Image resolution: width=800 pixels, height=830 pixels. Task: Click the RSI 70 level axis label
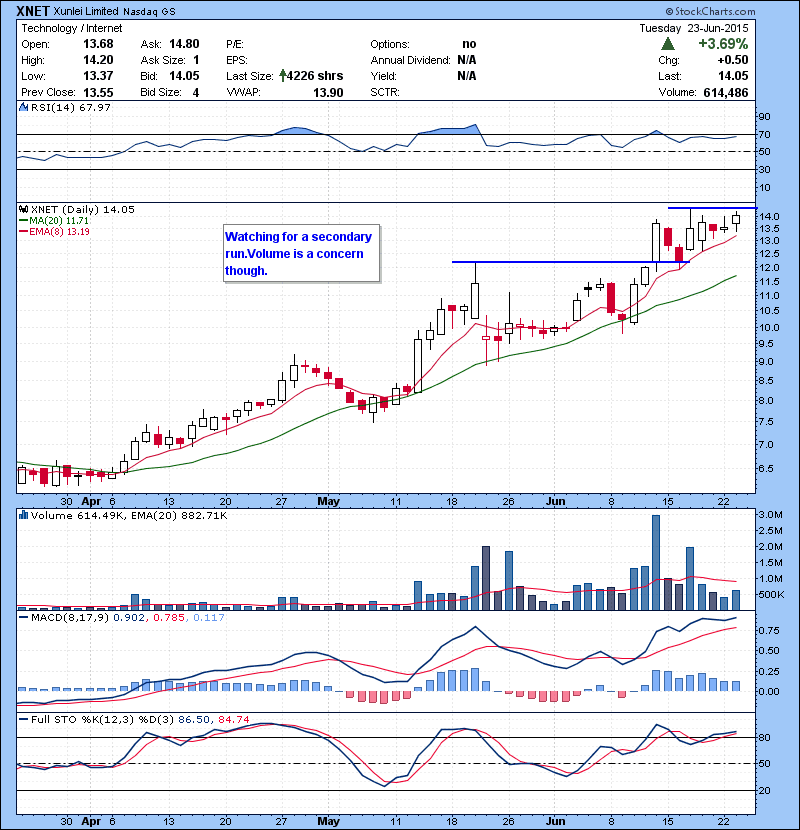(765, 134)
